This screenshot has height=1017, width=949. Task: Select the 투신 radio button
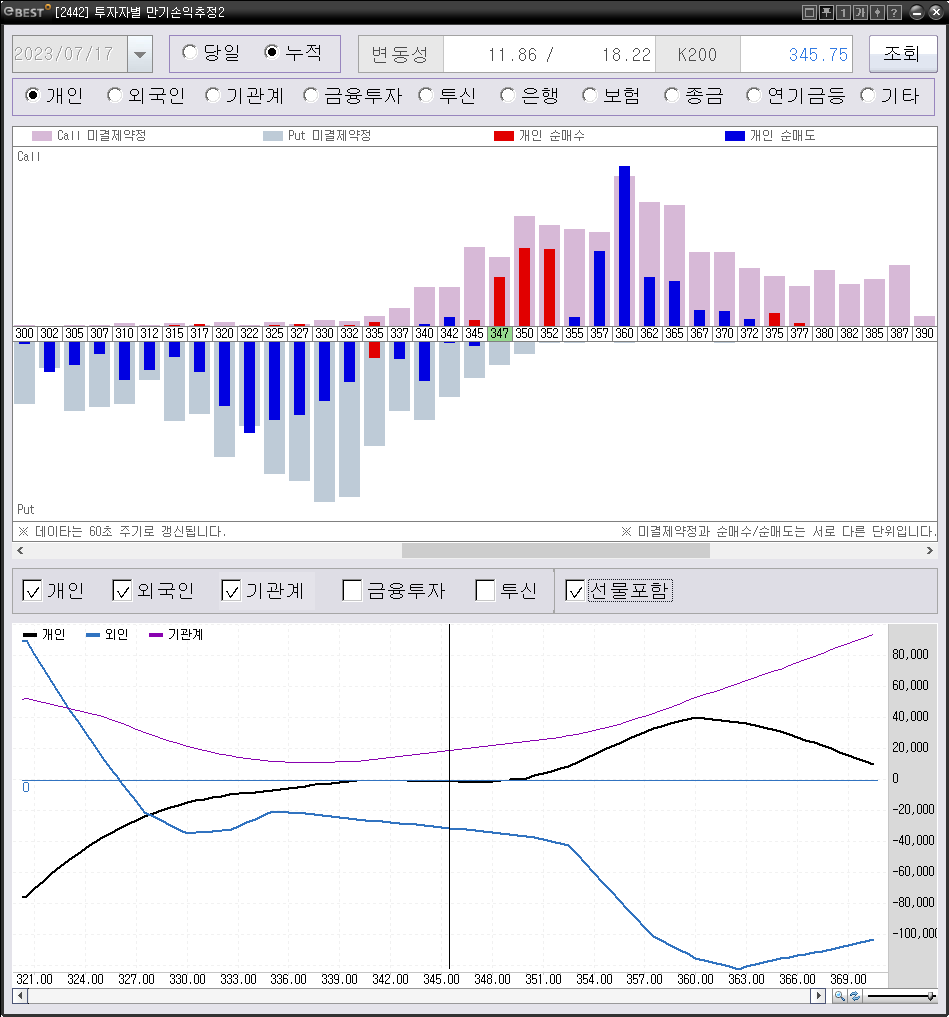(426, 95)
